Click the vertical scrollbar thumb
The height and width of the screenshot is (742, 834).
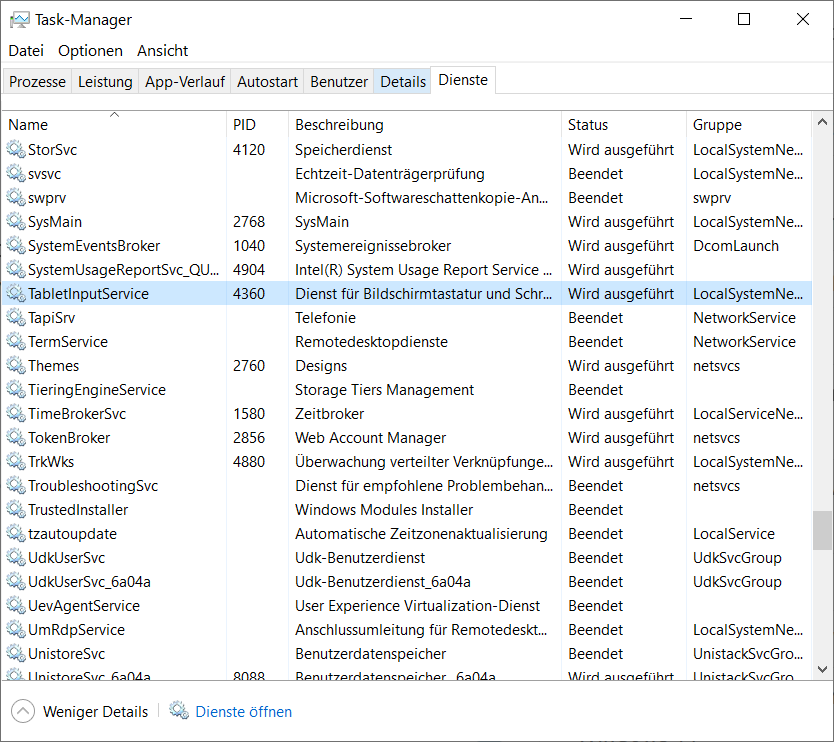coord(822,530)
